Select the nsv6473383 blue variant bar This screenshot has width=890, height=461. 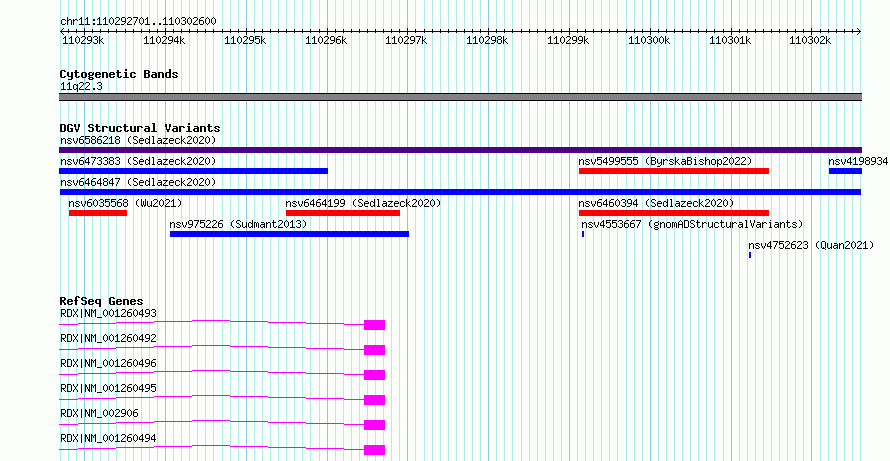tap(194, 171)
